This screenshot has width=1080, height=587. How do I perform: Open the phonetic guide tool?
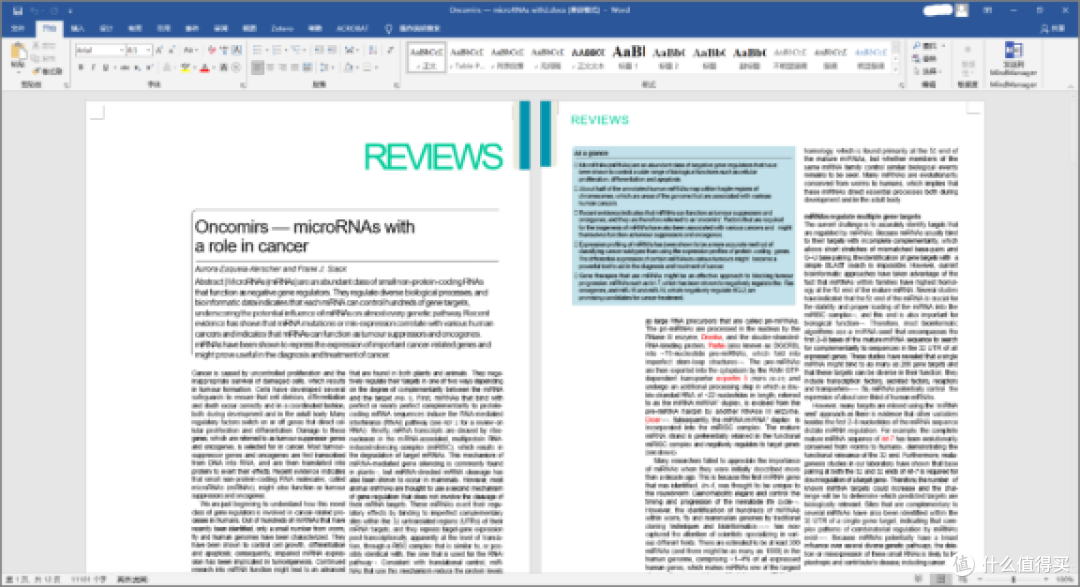(224, 50)
